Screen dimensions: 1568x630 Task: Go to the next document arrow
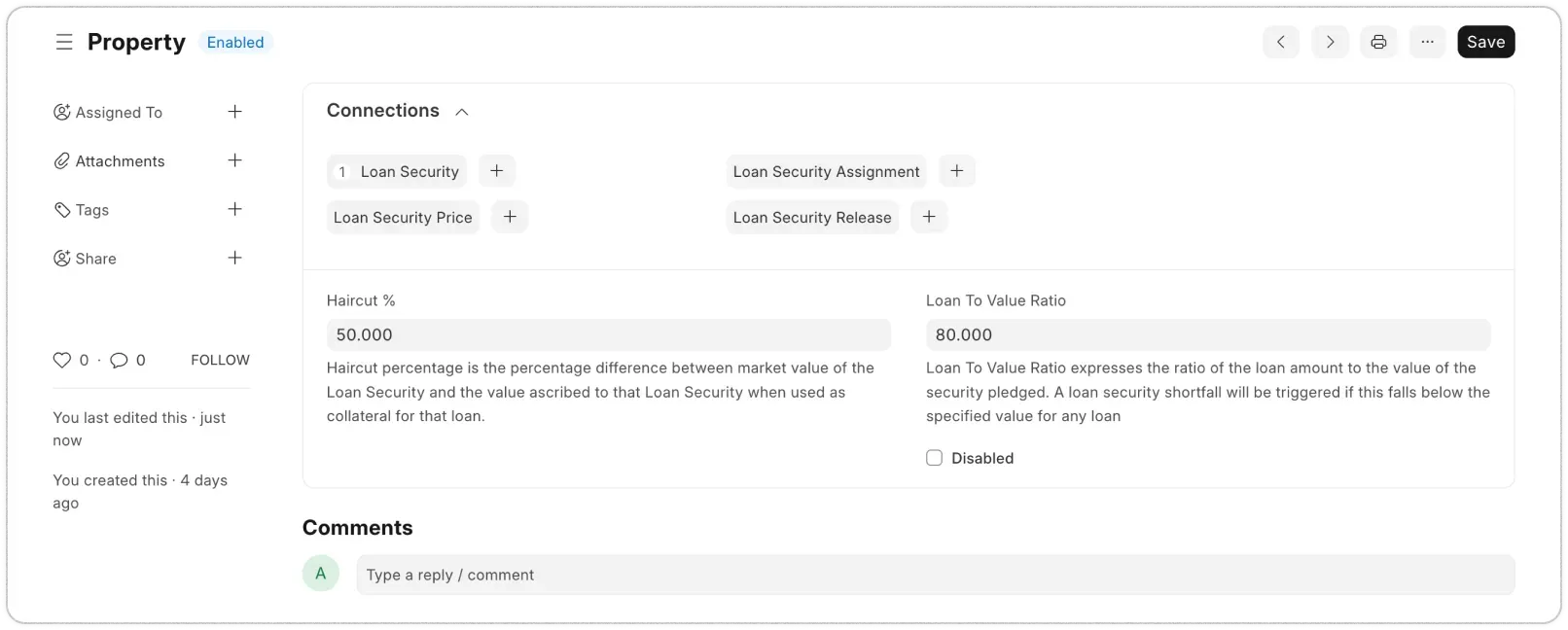(x=1330, y=42)
